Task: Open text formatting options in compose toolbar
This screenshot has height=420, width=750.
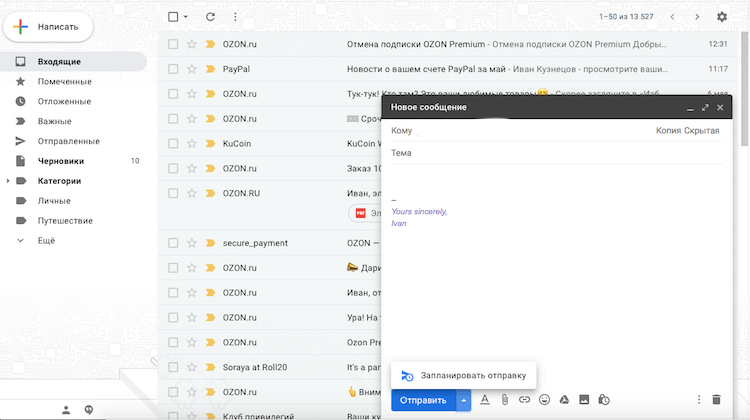Action: point(485,400)
